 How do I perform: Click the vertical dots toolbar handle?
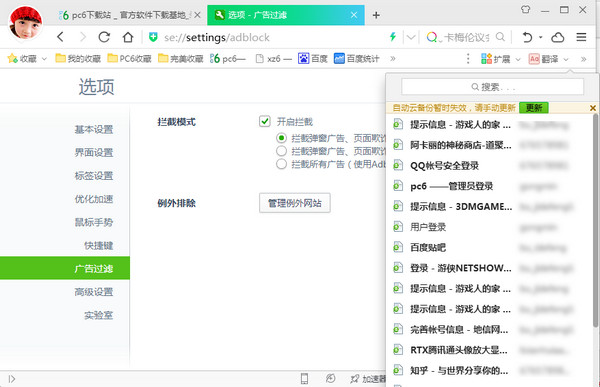(x=468, y=59)
